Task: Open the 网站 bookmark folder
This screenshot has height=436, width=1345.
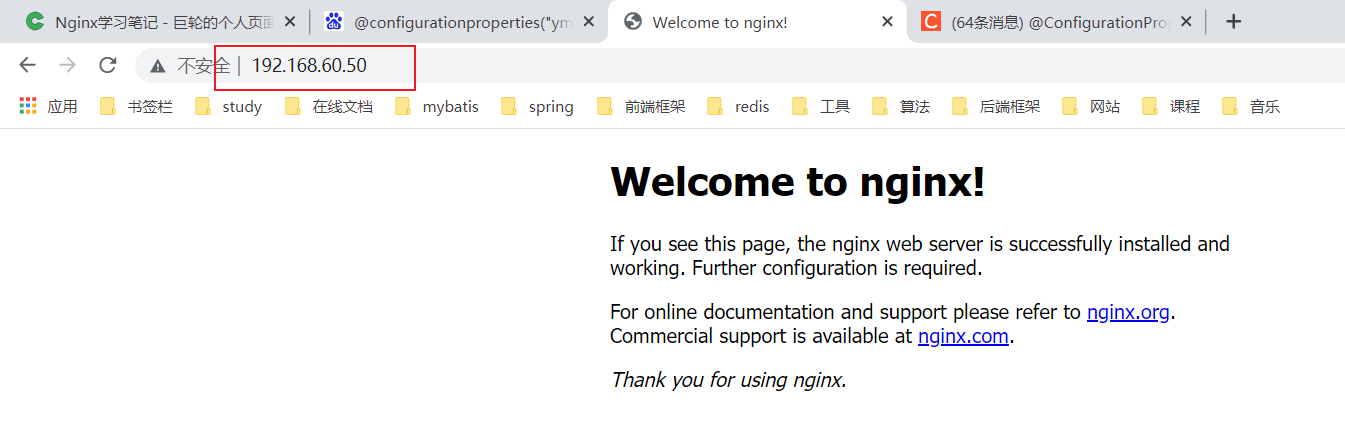Action: pyautogui.click(x=1091, y=106)
